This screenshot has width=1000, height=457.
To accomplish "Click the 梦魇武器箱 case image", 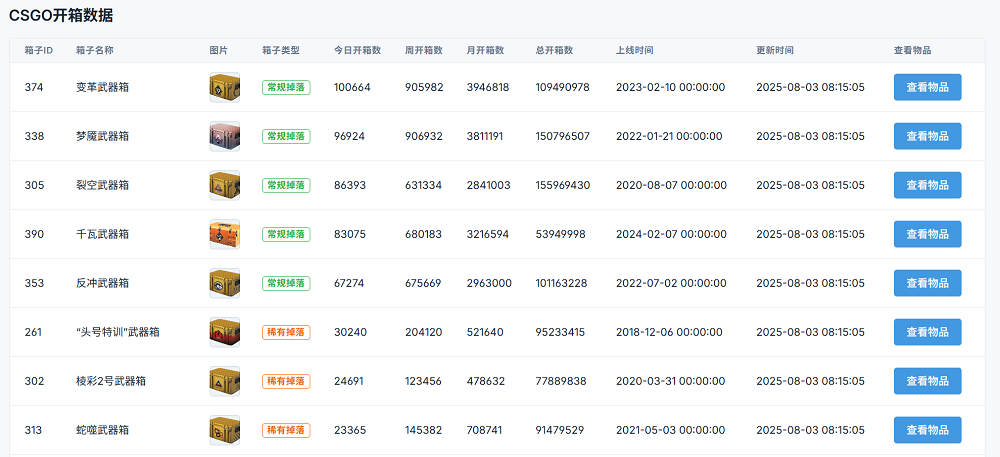I will (224, 136).
